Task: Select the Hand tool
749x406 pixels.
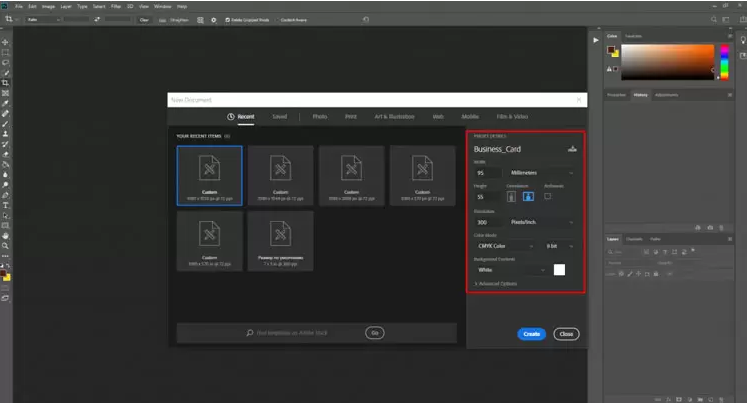Action: [5, 236]
